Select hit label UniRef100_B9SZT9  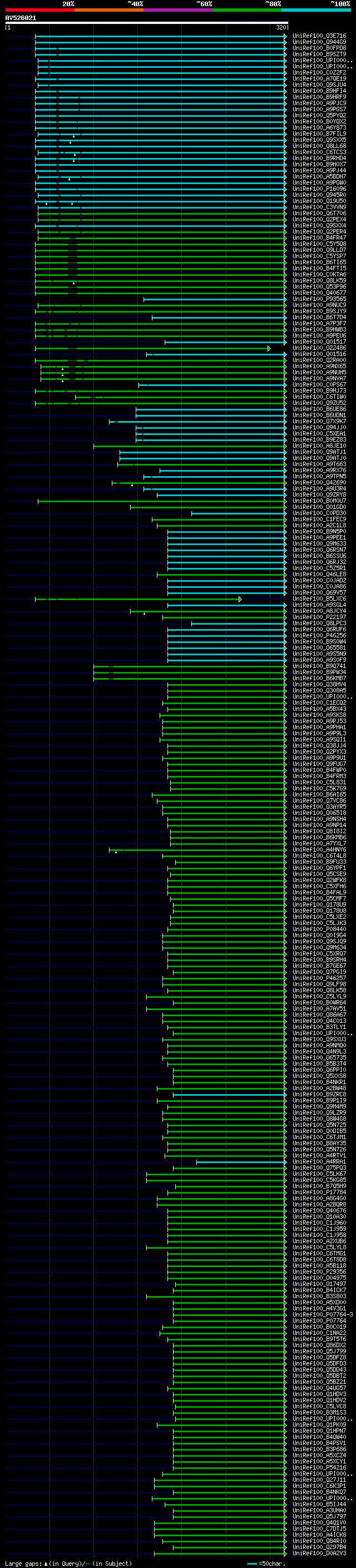(319, 54)
